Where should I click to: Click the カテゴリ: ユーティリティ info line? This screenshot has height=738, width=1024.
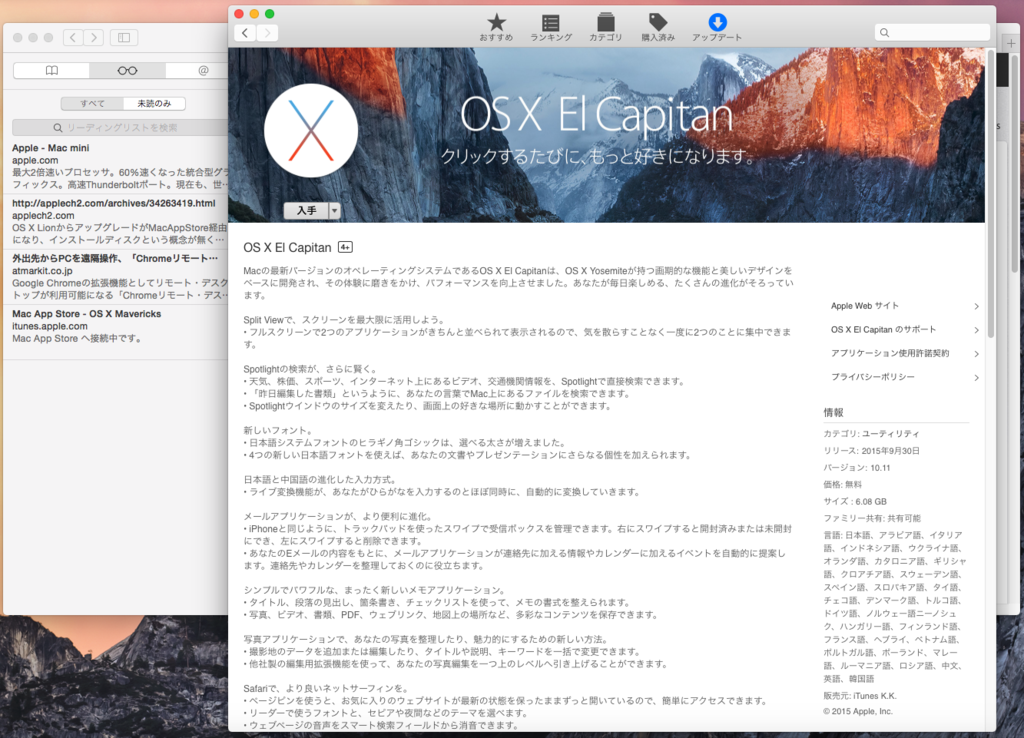click(871, 434)
